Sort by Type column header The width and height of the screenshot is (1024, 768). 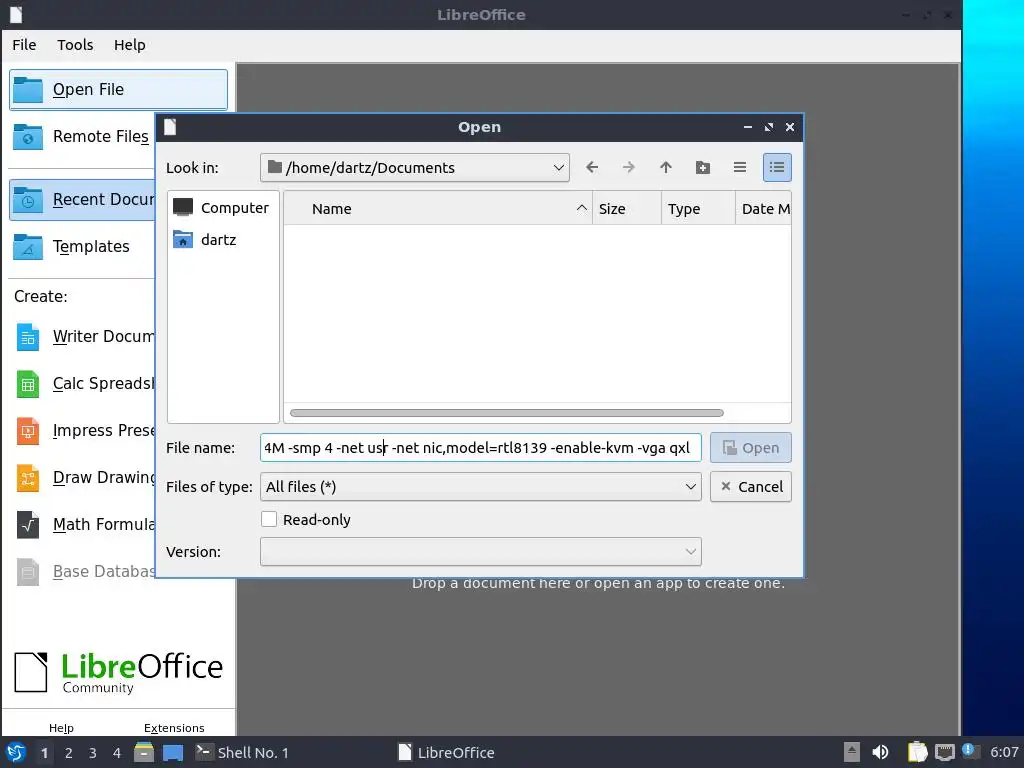698,208
